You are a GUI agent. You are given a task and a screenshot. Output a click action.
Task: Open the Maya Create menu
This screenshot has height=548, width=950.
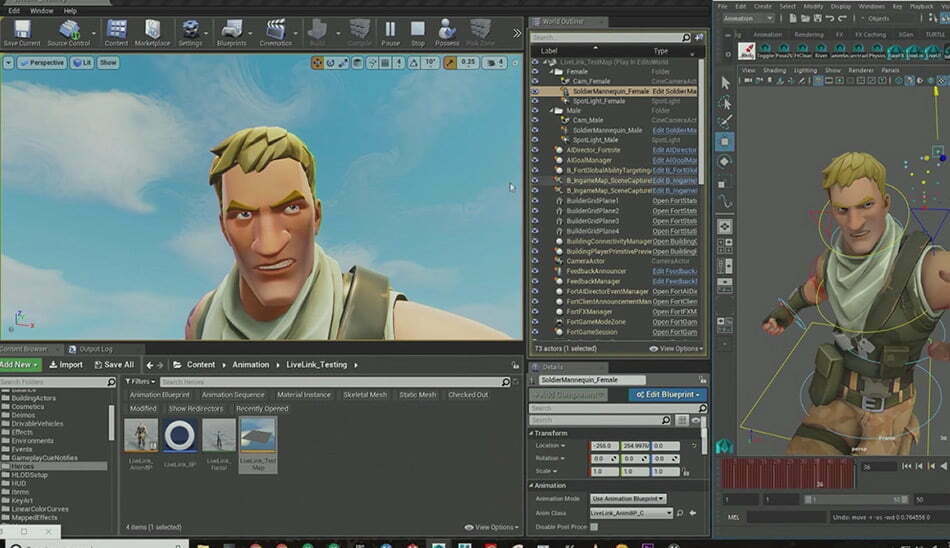[763, 7]
